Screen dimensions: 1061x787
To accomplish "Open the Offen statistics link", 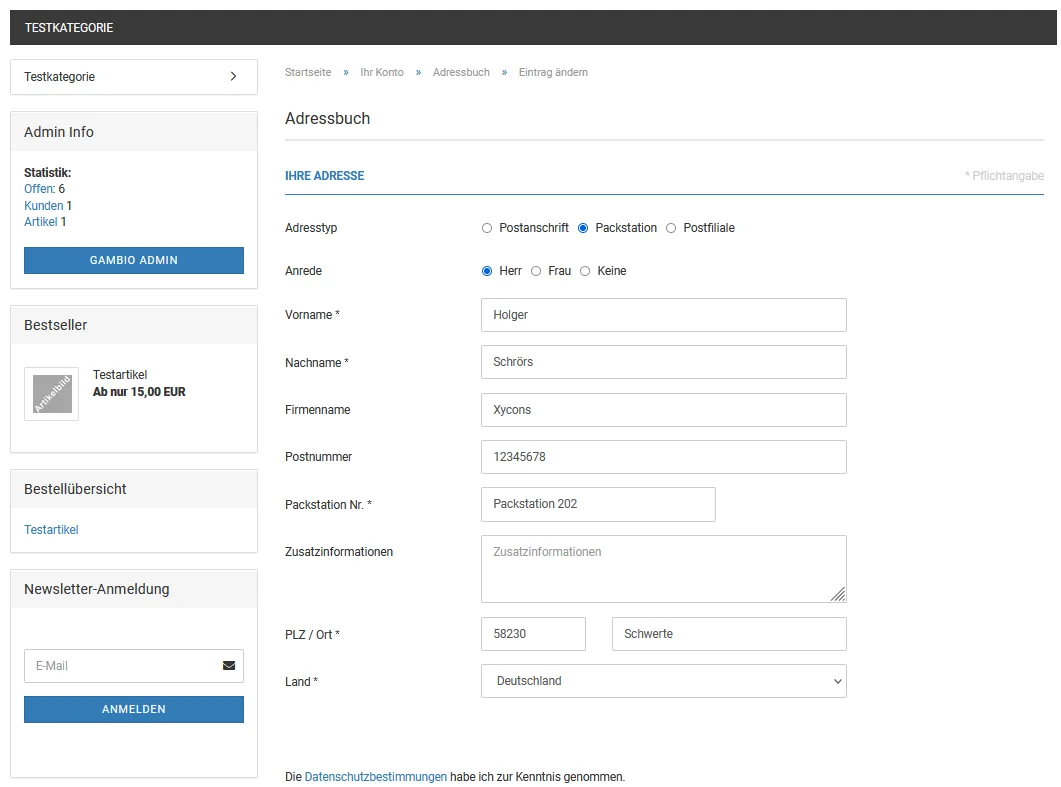I will click(x=39, y=189).
